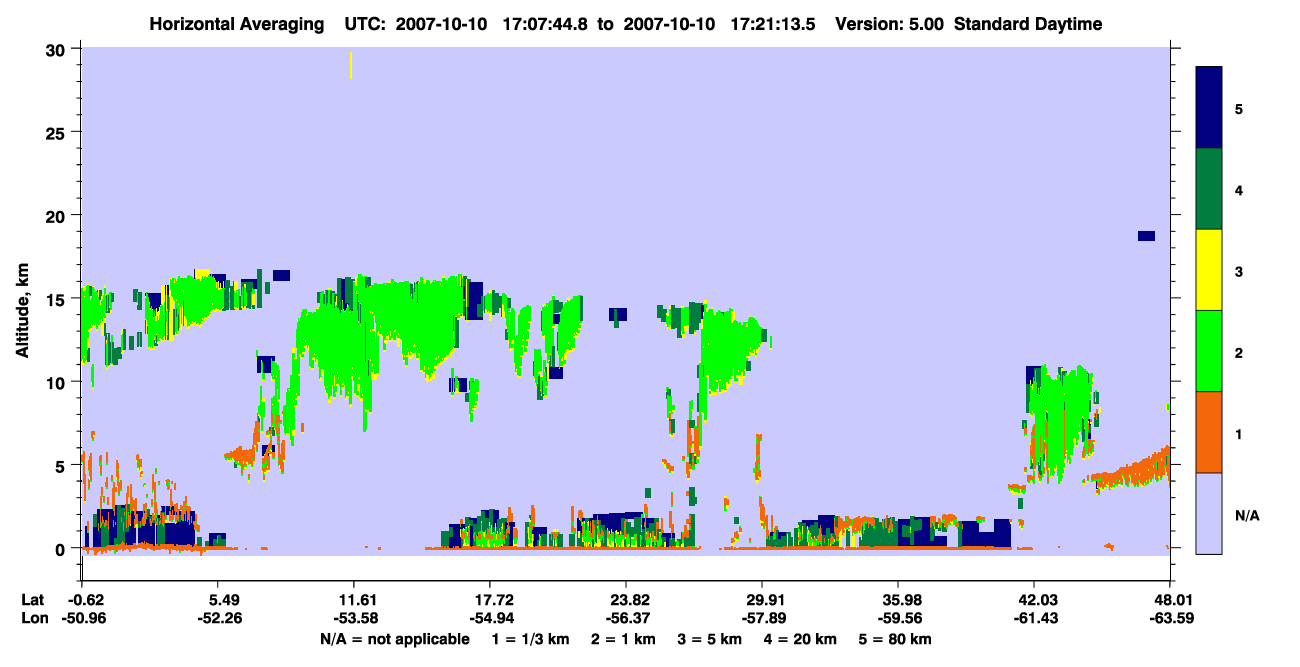This screenshot has width=1300, height=667.
Task: Click the lavender N/A colorbar segment
Action: pyautogui.click(x=1209, y=513)
